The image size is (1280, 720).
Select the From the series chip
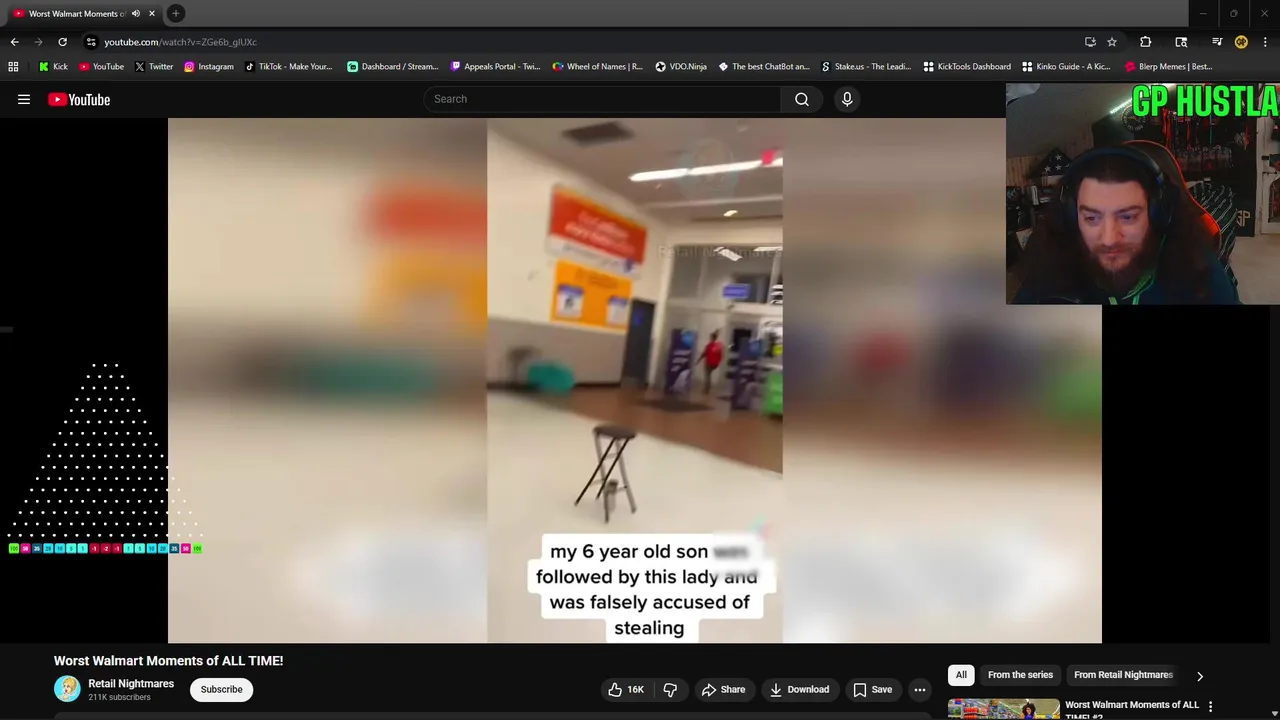pos(1020,675)
